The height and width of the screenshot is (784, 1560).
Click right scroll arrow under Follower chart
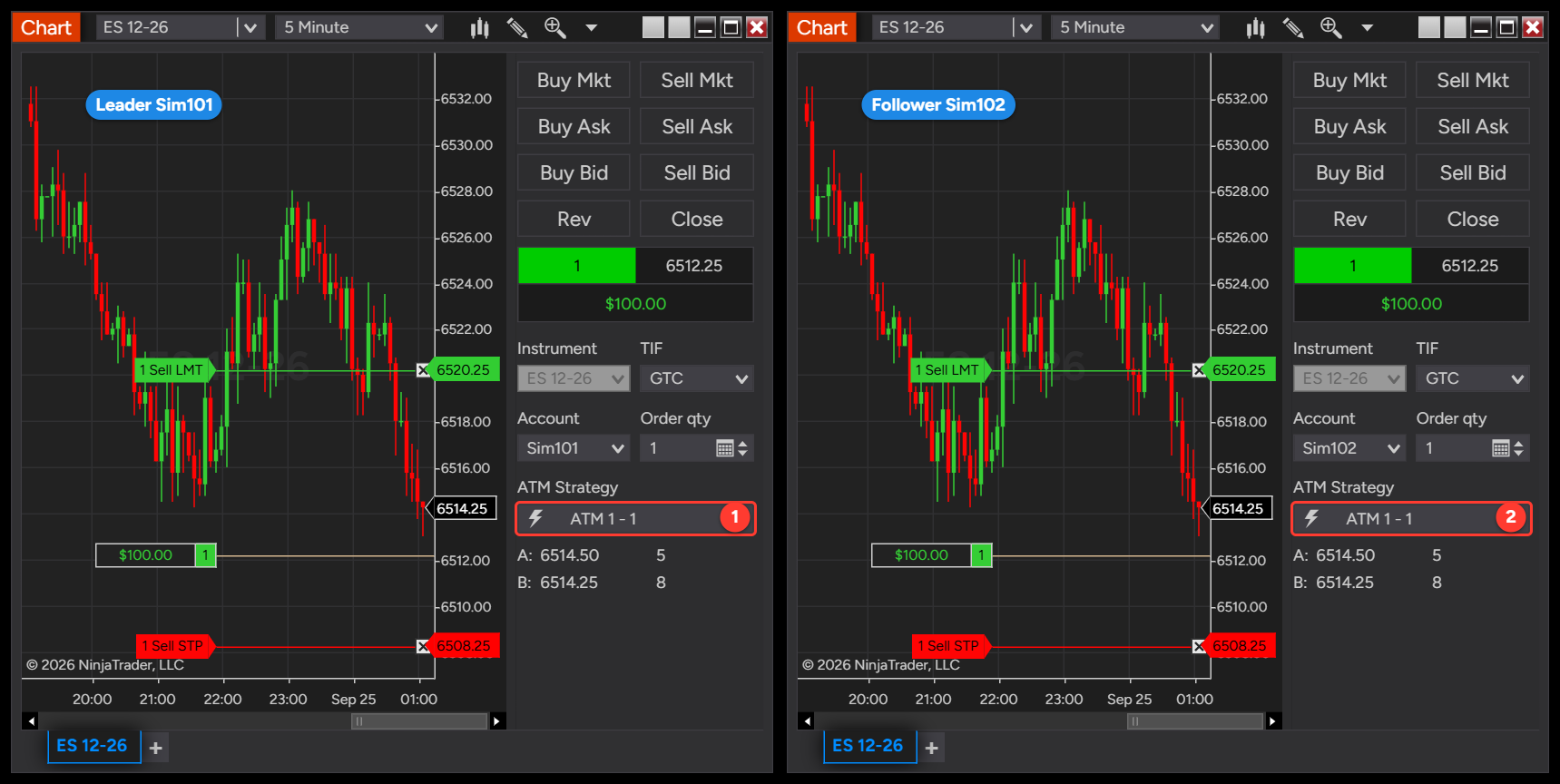(x=1272, y=721)
